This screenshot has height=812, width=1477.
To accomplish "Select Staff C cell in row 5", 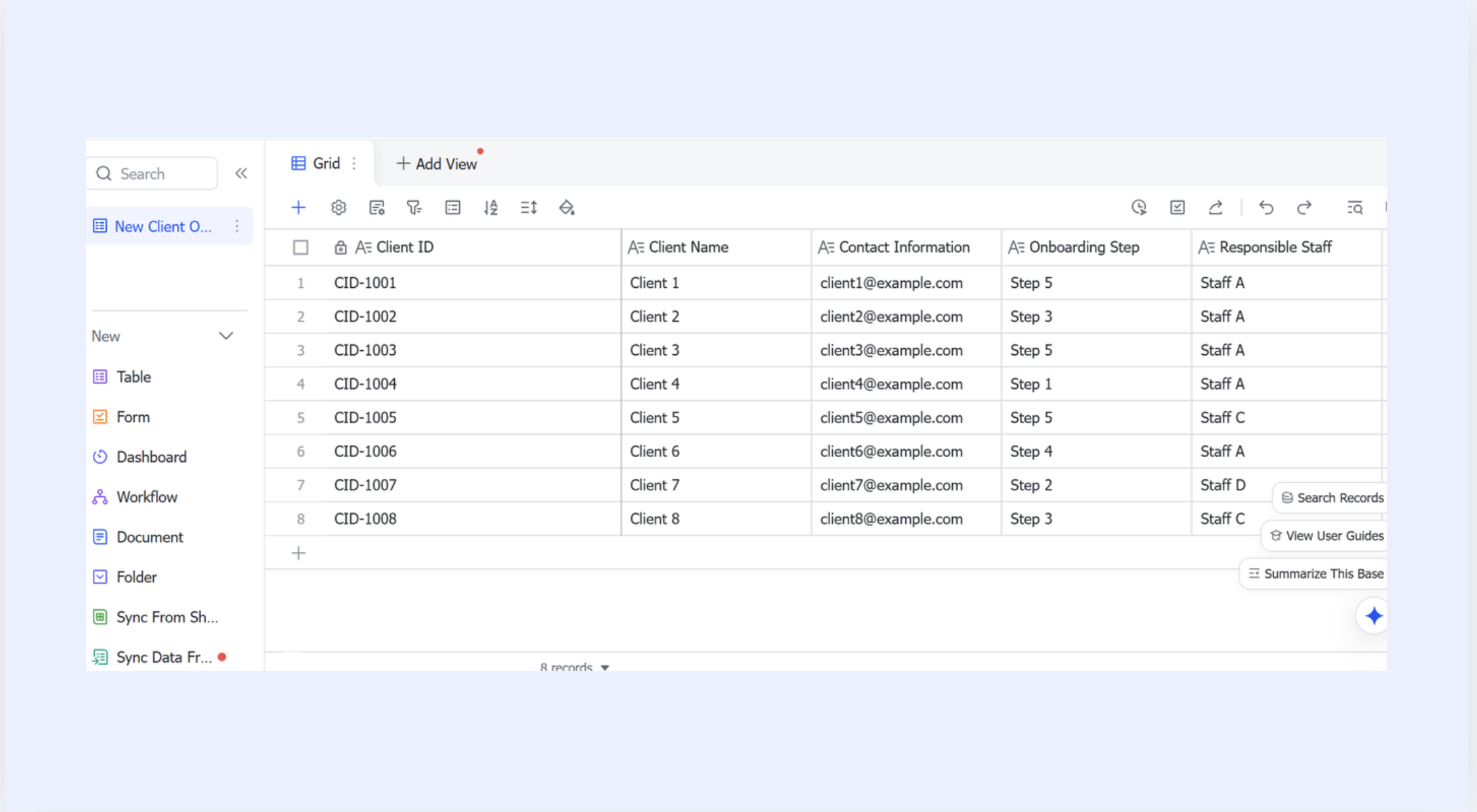I will (1287, 417).
